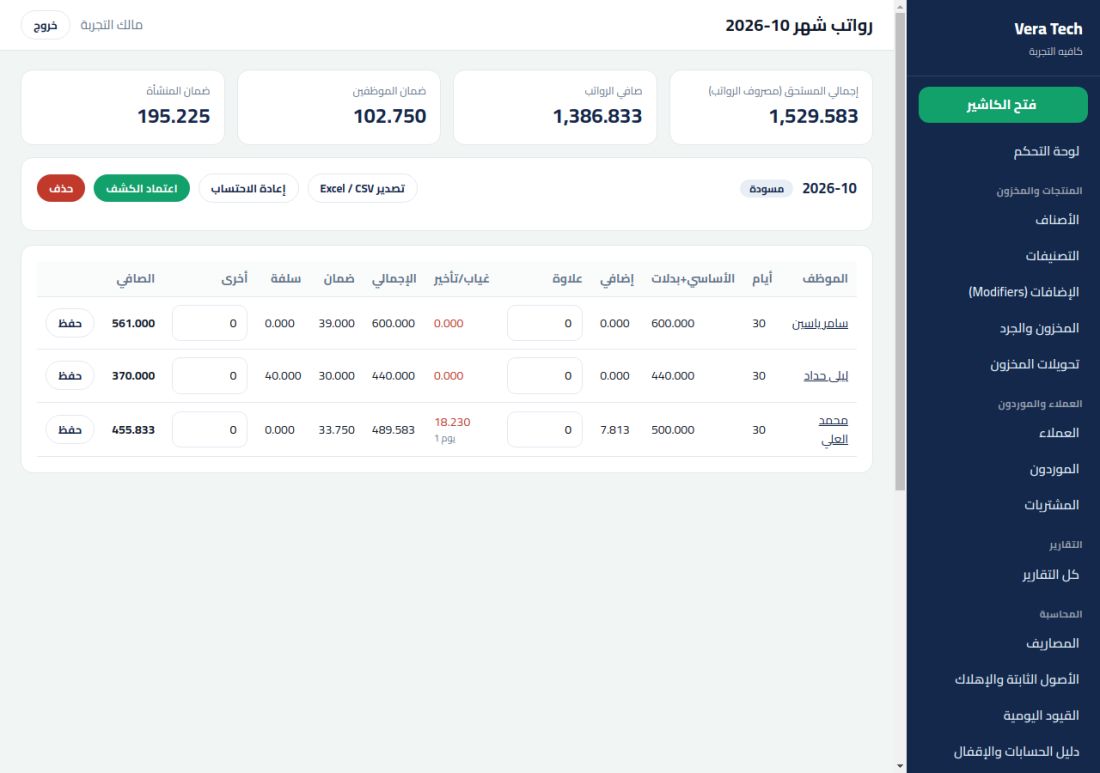Click the Vera Tech brand title
This screenshot has width=1100, height=773.
click(x=1048, y=29)
